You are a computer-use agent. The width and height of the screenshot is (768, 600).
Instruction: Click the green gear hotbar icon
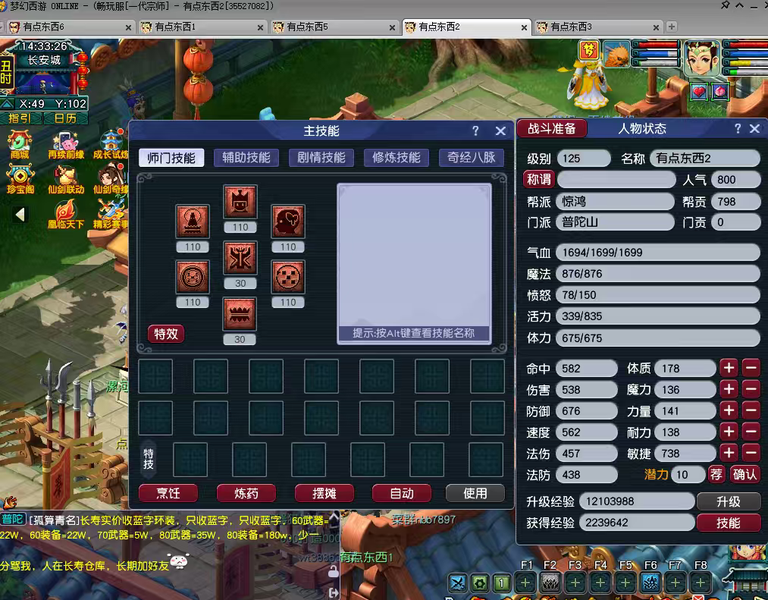pyautogui.click(x=480, y=583)
